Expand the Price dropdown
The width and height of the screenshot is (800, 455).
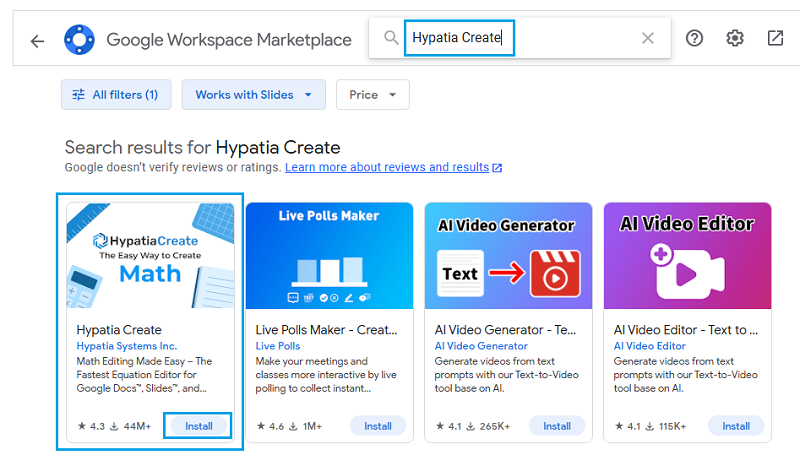372,94
